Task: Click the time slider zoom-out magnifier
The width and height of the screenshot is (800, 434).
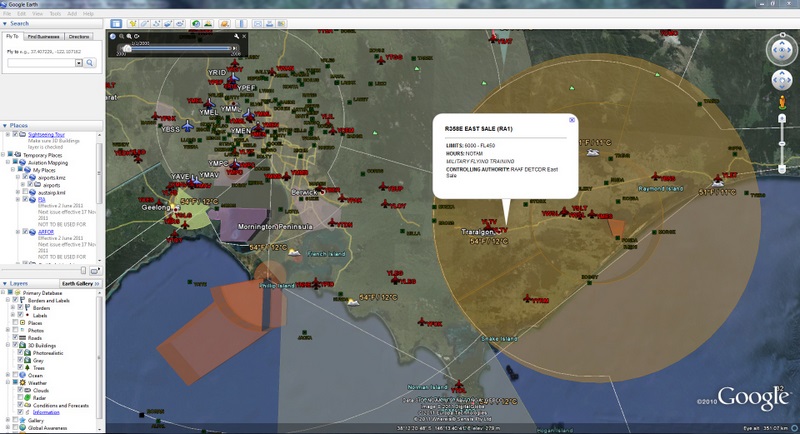Action: [x=121, y=36]
